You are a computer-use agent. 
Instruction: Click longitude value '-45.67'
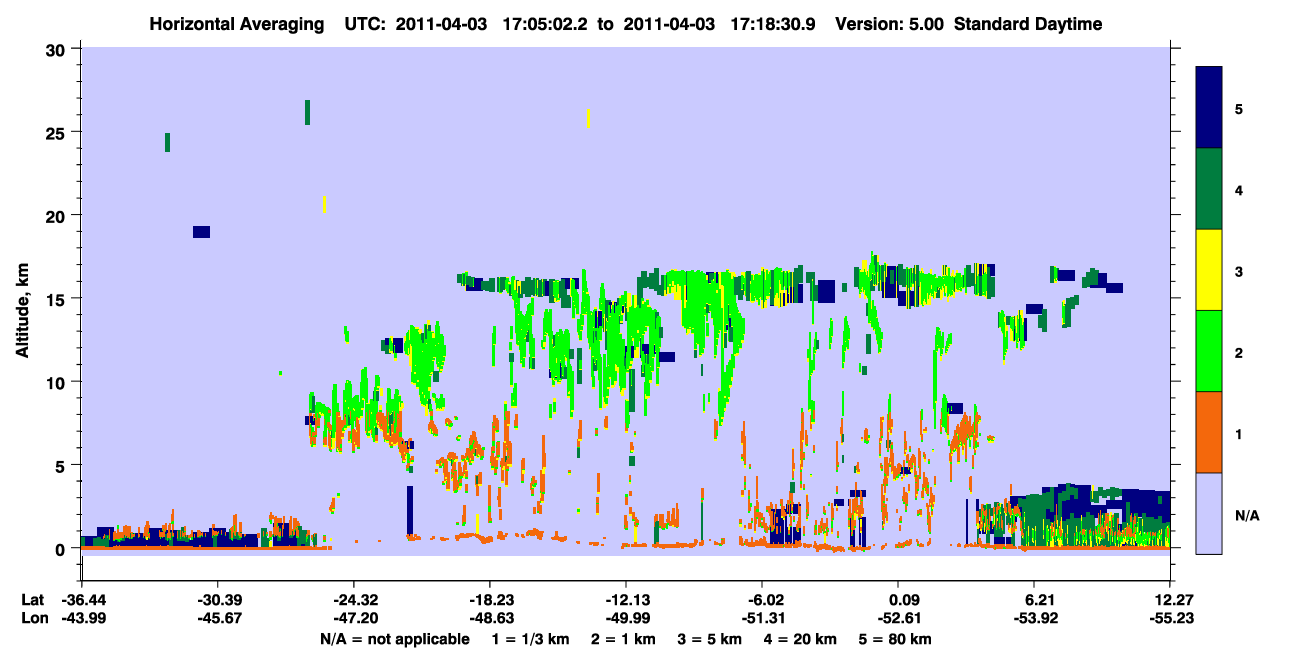[x=217, y=619]
